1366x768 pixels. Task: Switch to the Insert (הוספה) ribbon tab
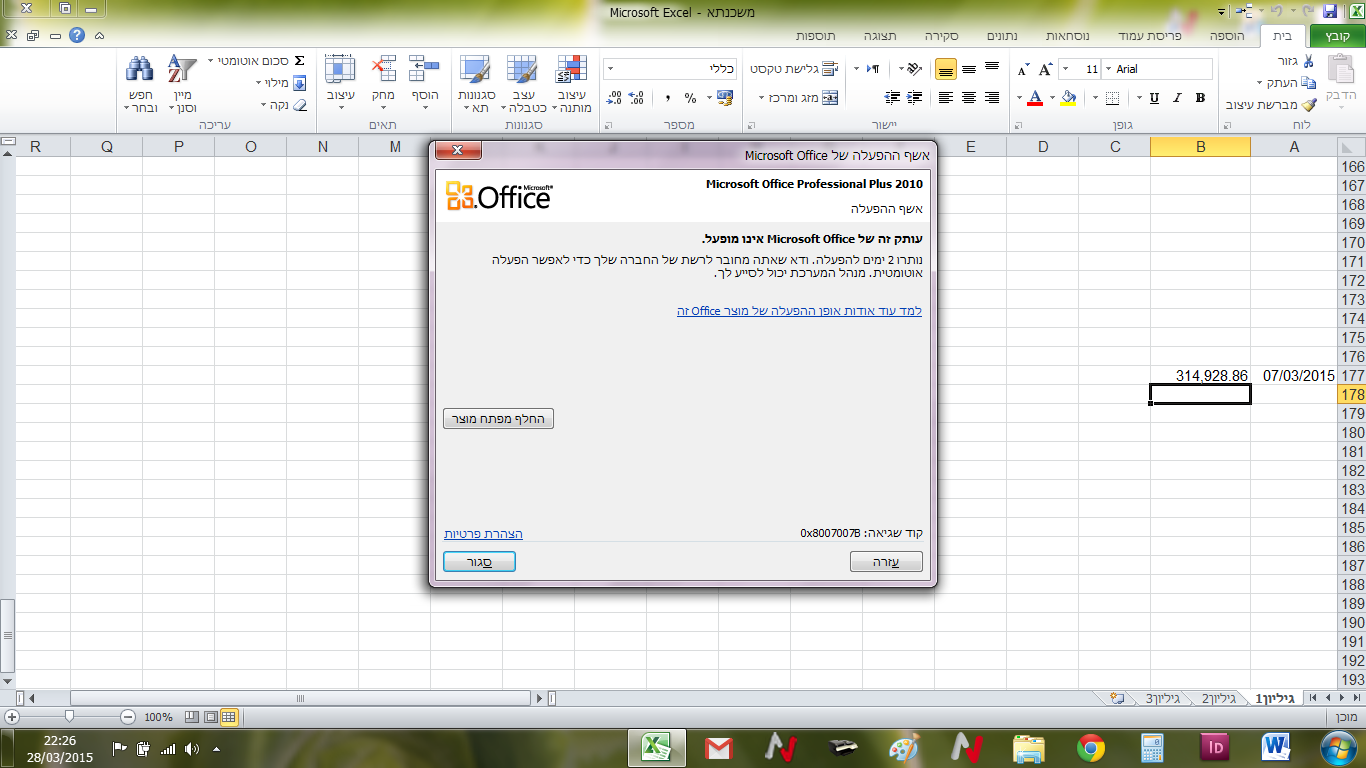click(1226, 35)
